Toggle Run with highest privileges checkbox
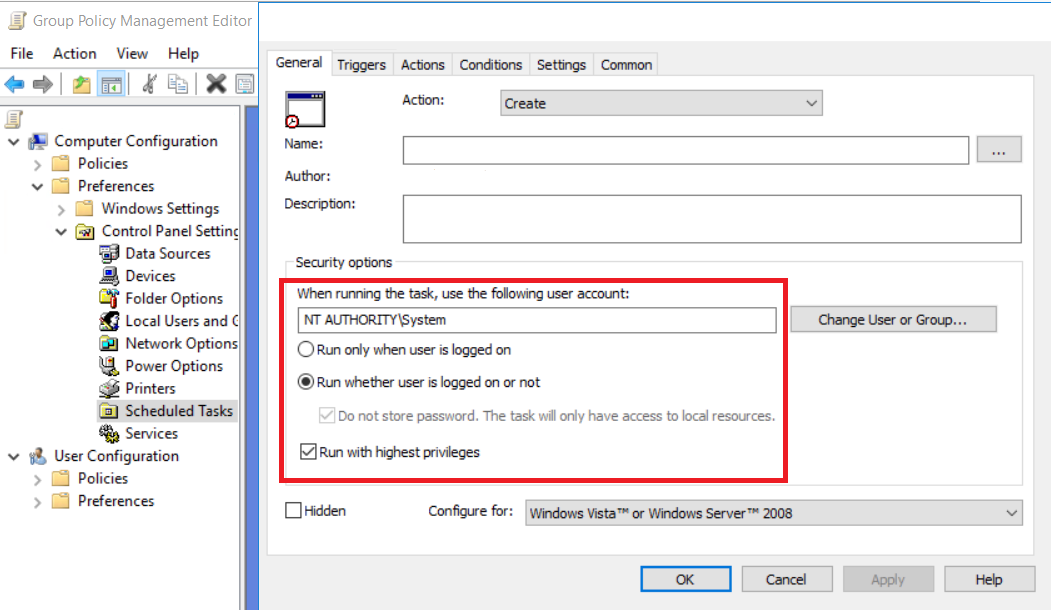Viewport: 1051px width, 610px height. click(x=308, y=452)
